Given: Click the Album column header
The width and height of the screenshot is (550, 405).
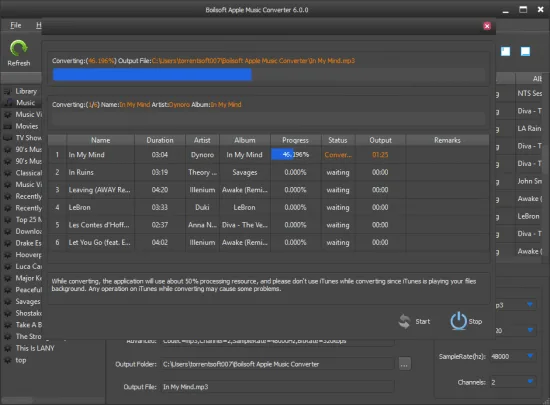Looking at the screenshot, I should 245,140.
